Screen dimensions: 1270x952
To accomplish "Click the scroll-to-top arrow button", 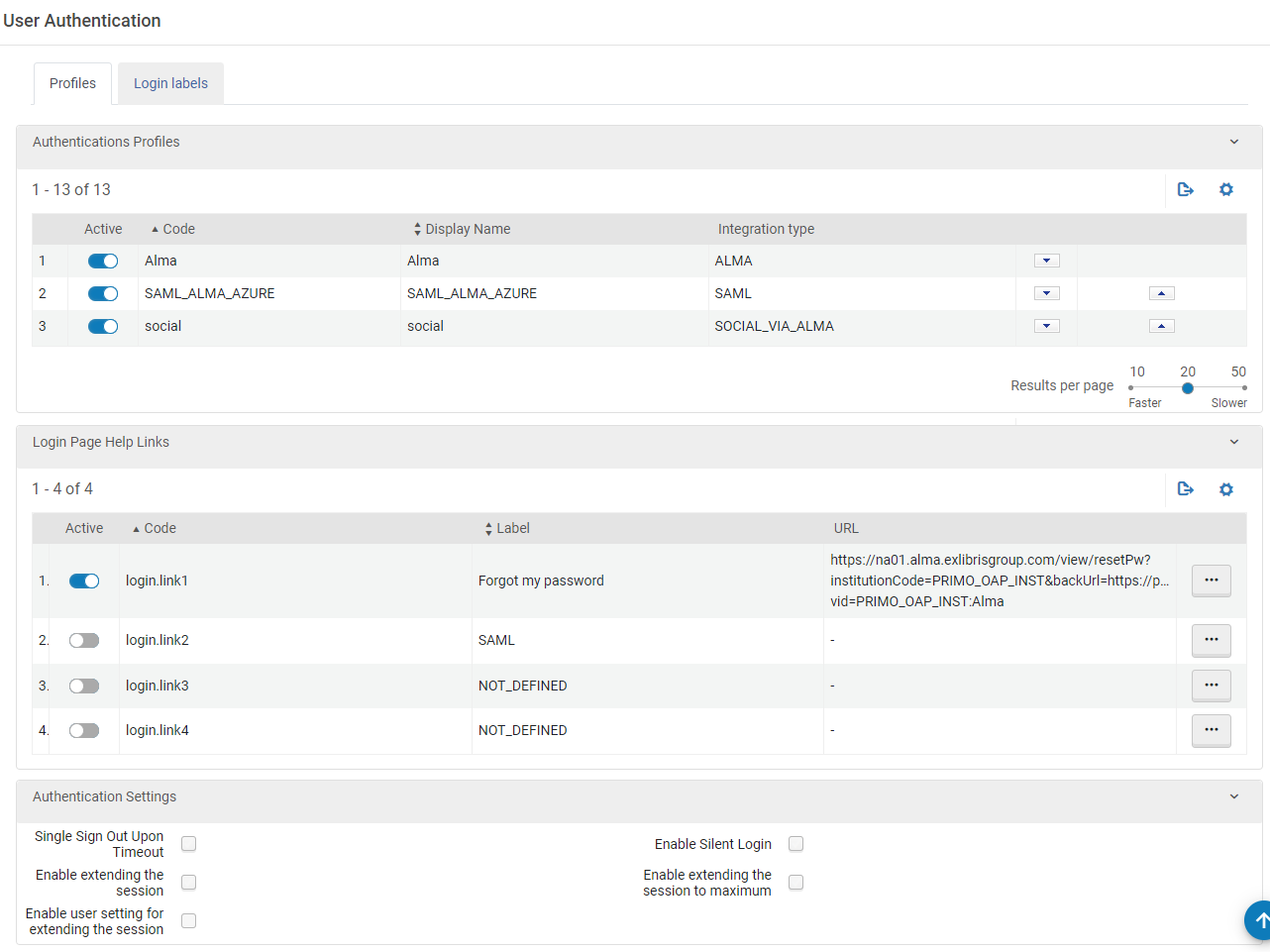I will [1258, 920].
